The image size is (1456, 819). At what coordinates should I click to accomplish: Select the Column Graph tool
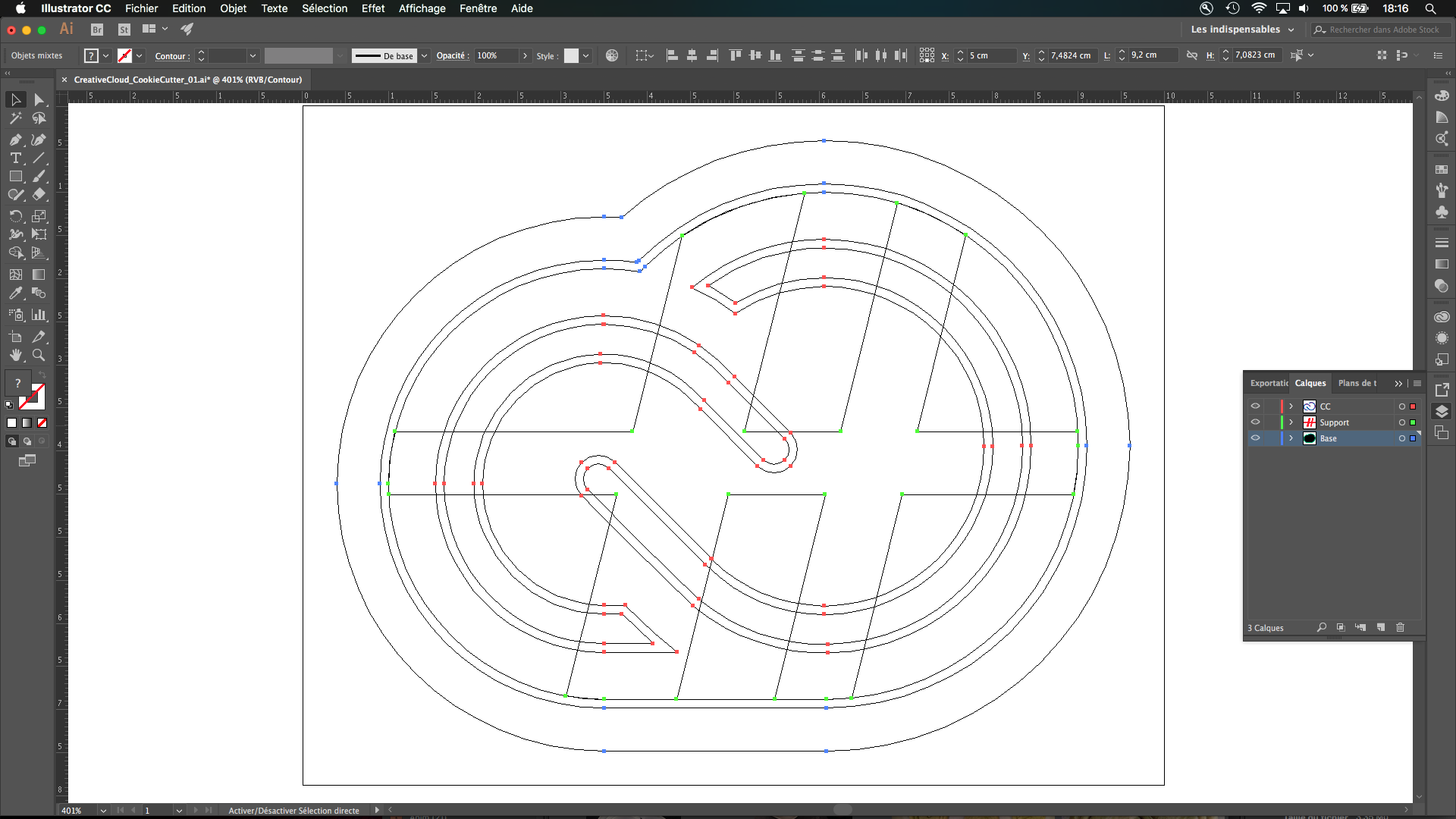click(39, 315)
